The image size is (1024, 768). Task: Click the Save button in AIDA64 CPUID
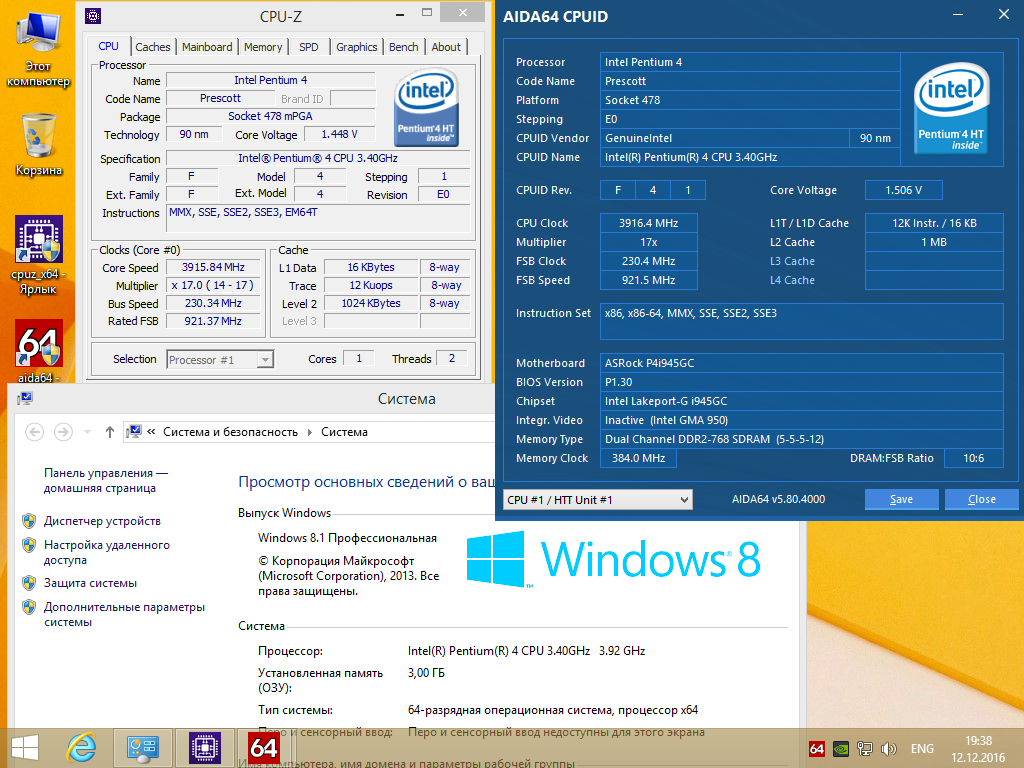(901, 499)
